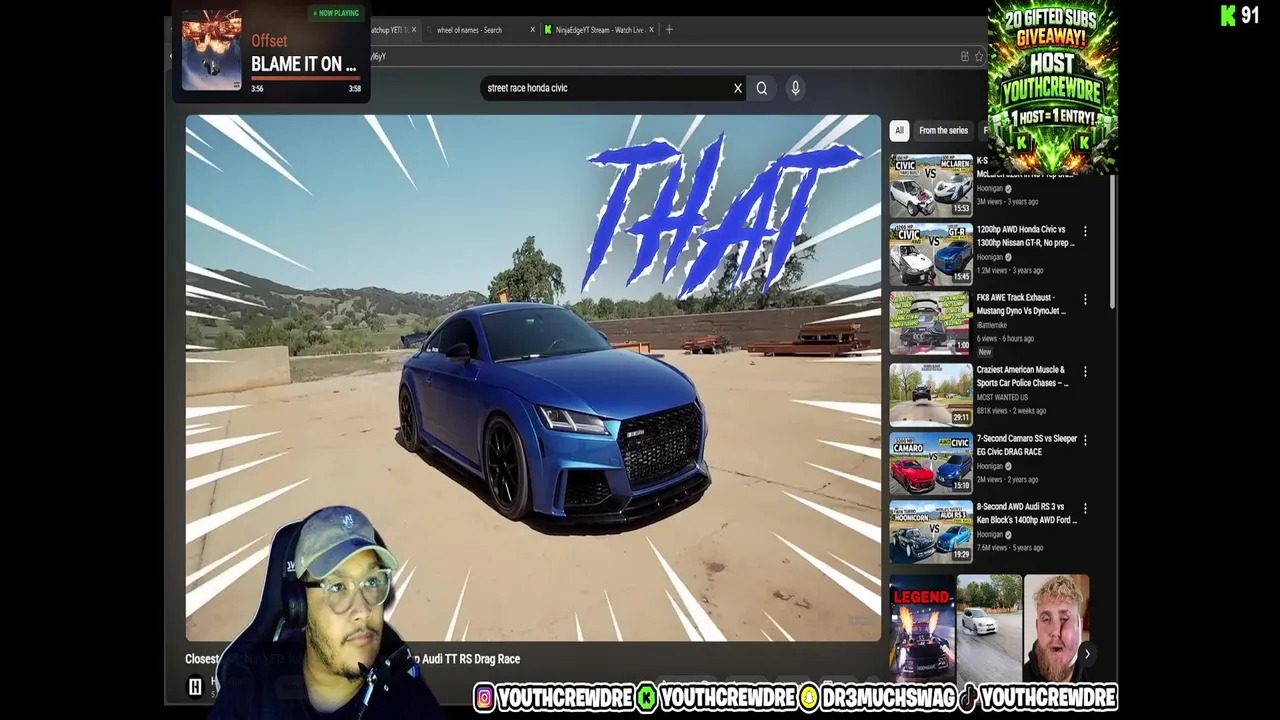Viewport: 1280px width, 720px height.
Task: Click install app icon in address bar
Action: (964, 57)
